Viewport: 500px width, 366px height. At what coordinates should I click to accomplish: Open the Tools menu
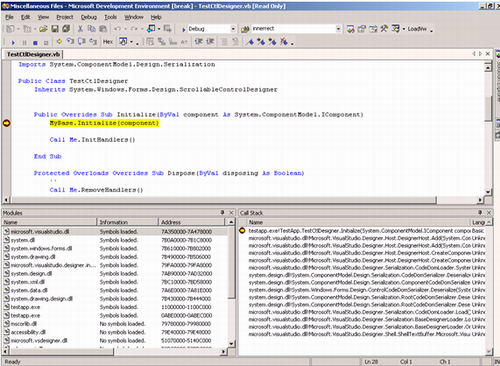tap(110, 17)
